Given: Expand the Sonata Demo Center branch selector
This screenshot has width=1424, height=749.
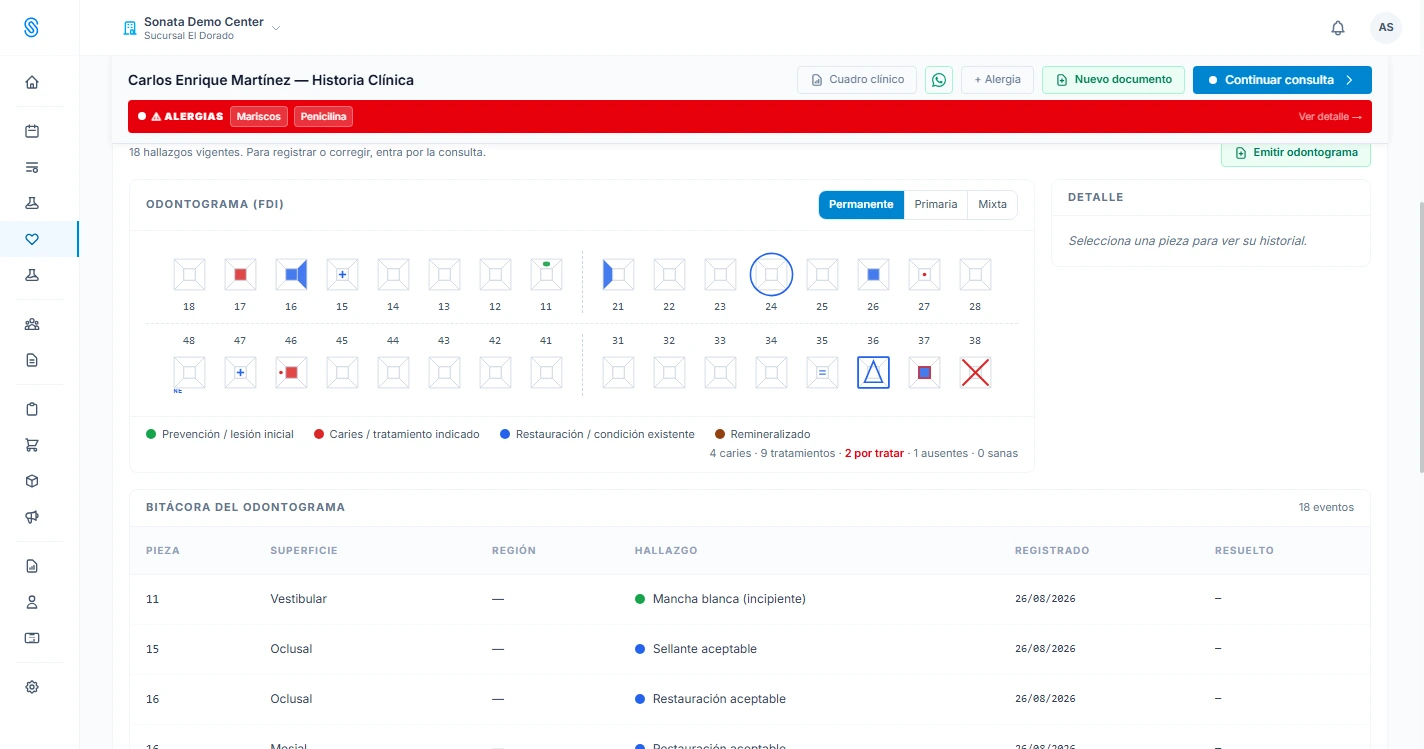Looking at the screenshot, I should (x=202, y=28).
